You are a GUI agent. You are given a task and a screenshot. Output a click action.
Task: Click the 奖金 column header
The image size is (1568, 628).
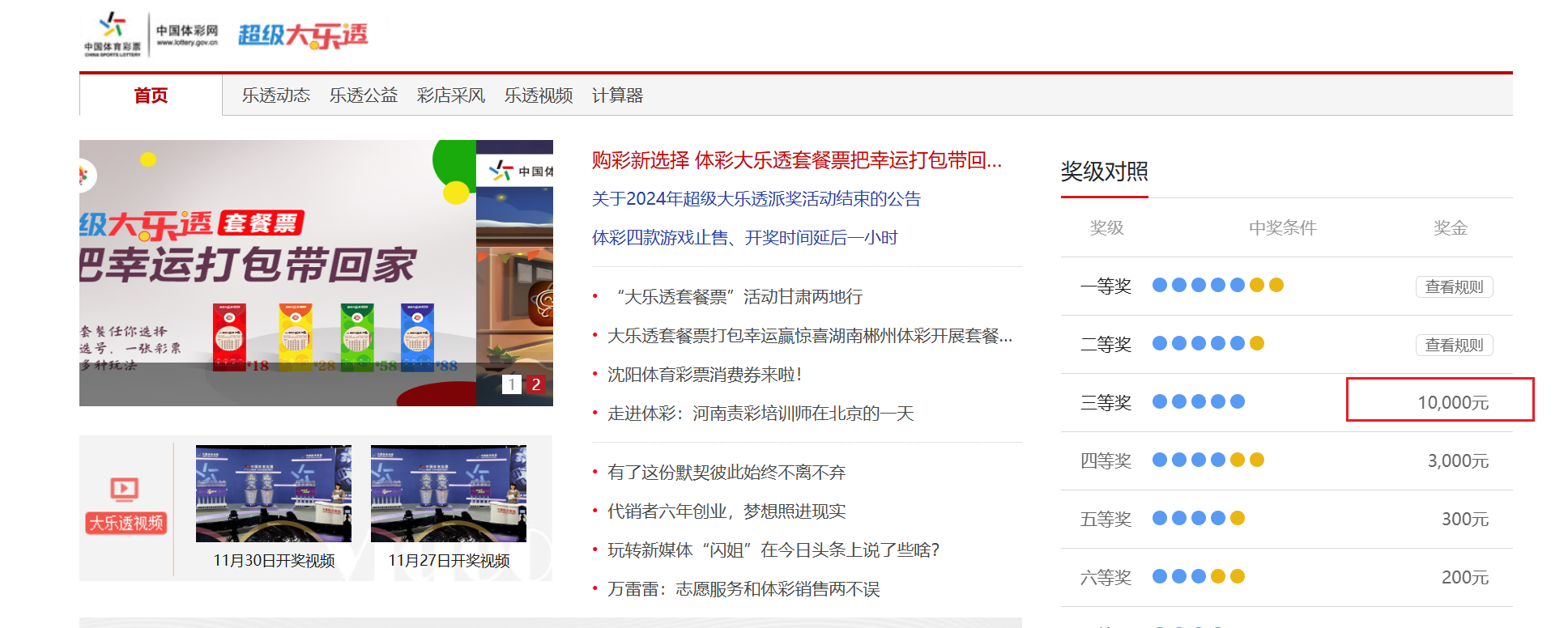click(1450, 228)
